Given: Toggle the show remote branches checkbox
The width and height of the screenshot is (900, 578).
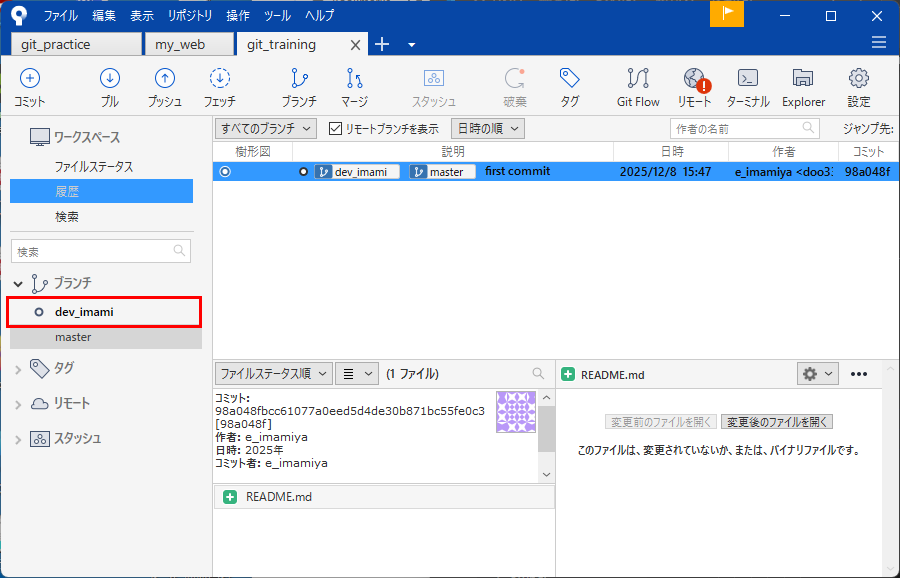Looking at the screenshot, I should click(x=336, y=129).
